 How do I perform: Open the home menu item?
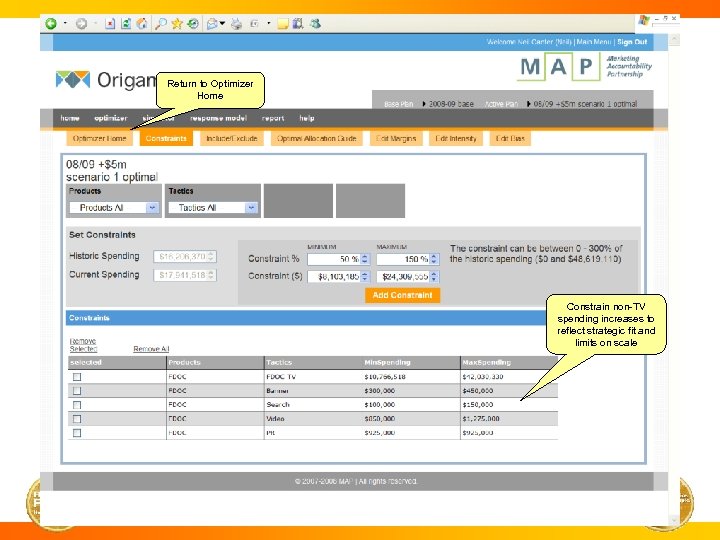point(70,118)
